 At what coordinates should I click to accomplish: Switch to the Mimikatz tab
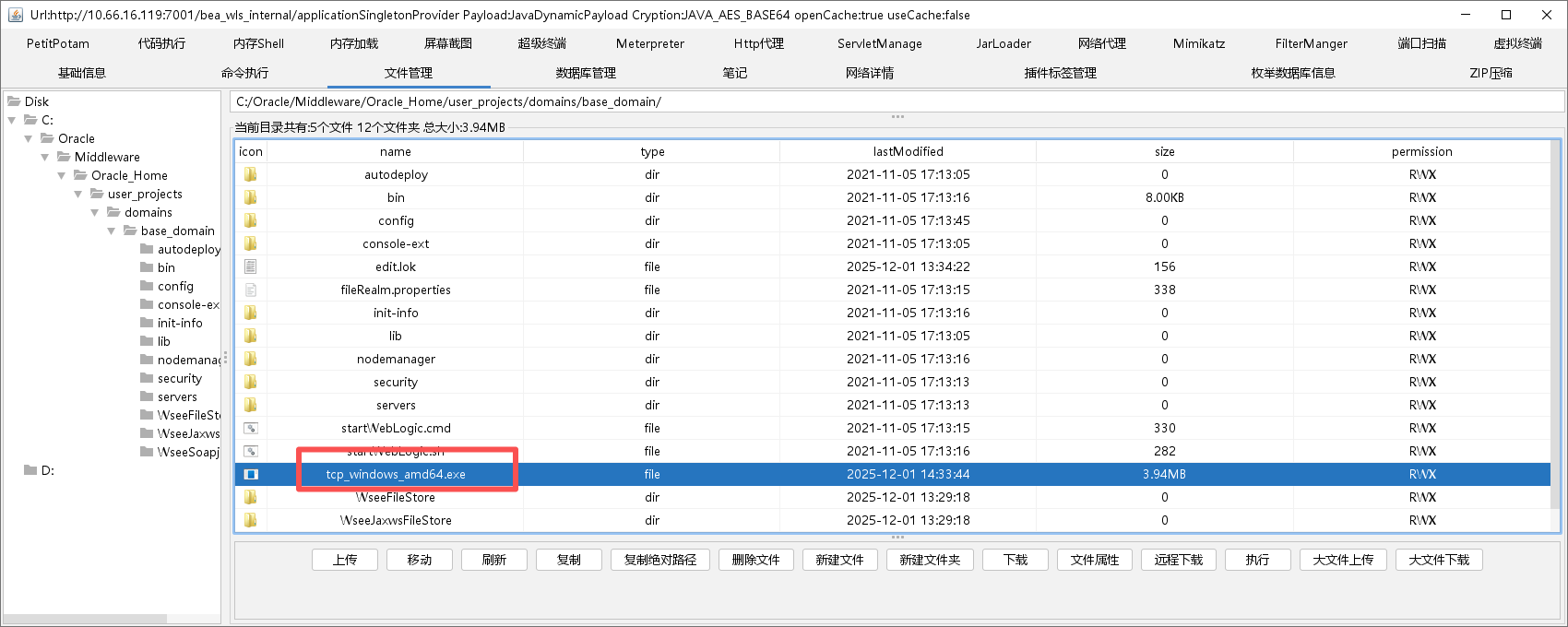(1199, 43)
